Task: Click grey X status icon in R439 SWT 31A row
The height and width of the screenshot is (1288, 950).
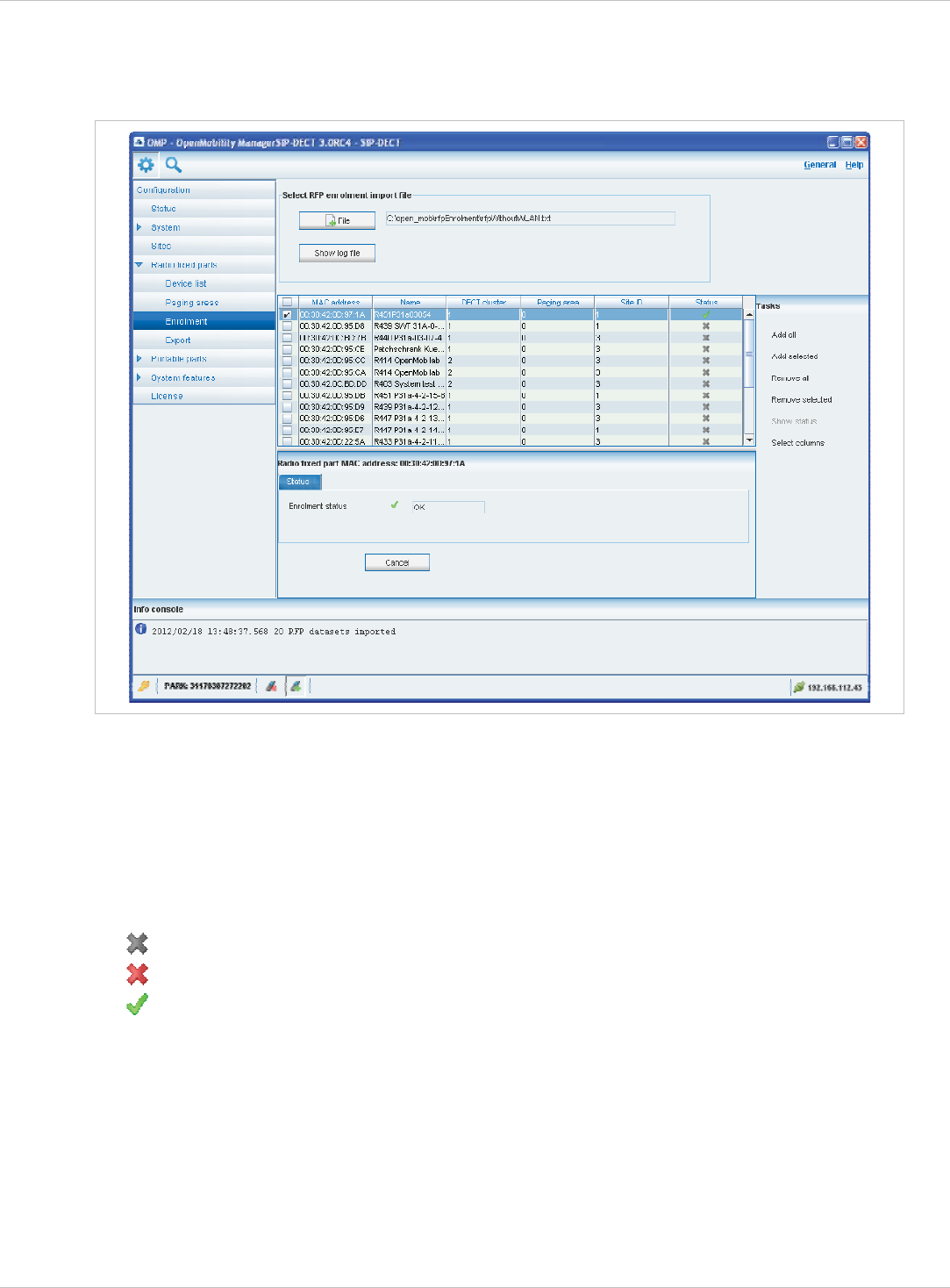Action: click(706, 326)
